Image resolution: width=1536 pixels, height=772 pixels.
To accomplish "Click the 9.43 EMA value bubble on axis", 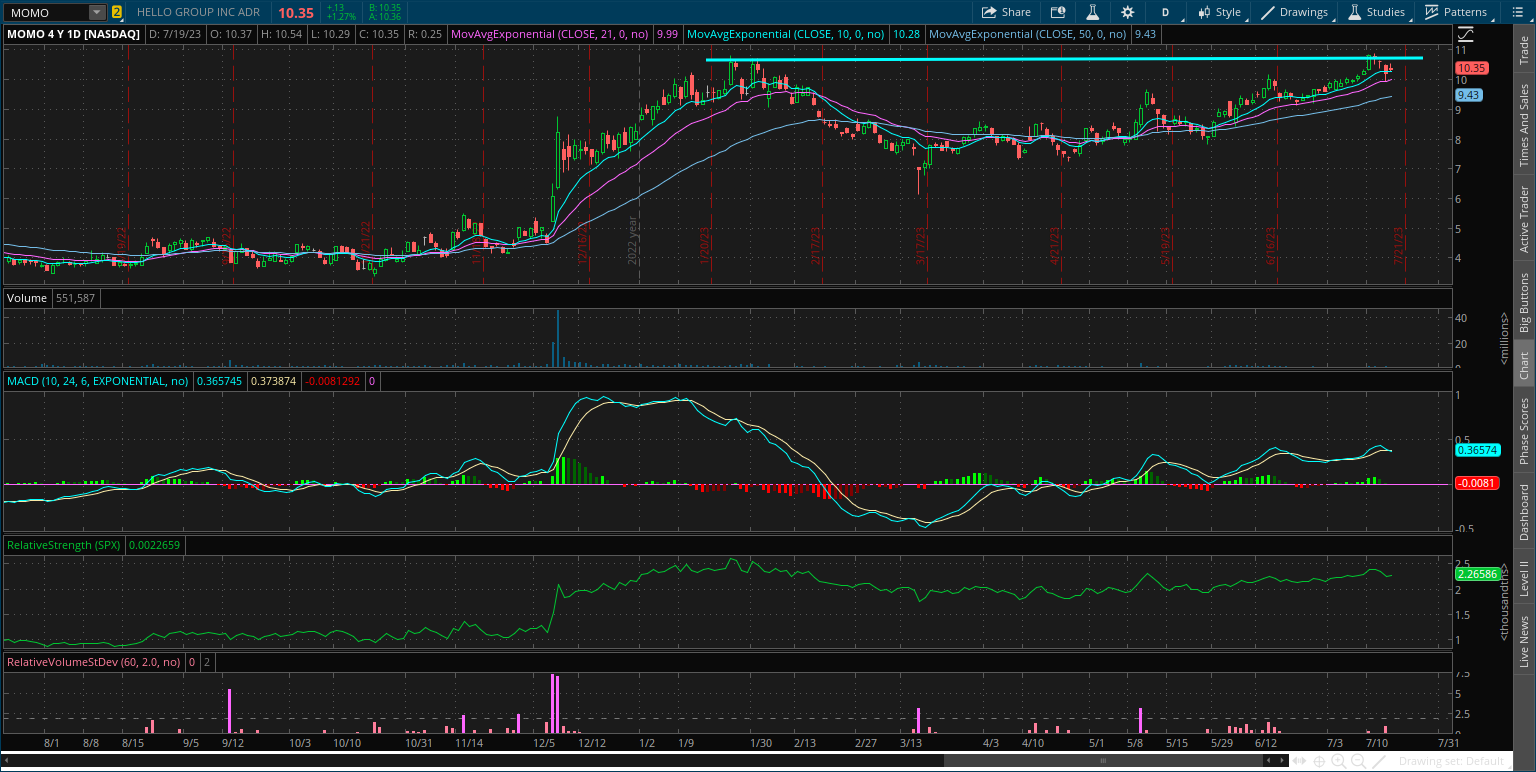I will coord(1469,95).
